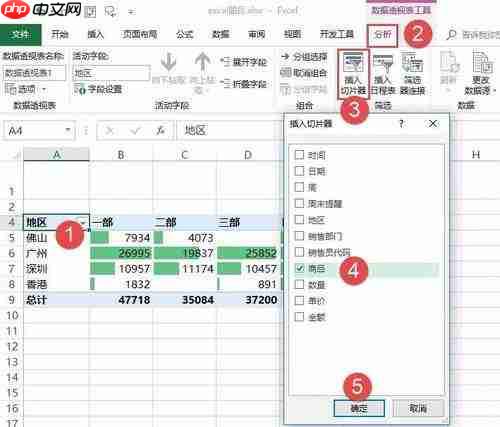Click the insert function fx icon
The image size is (500, 427).
[x=160, y=131]
